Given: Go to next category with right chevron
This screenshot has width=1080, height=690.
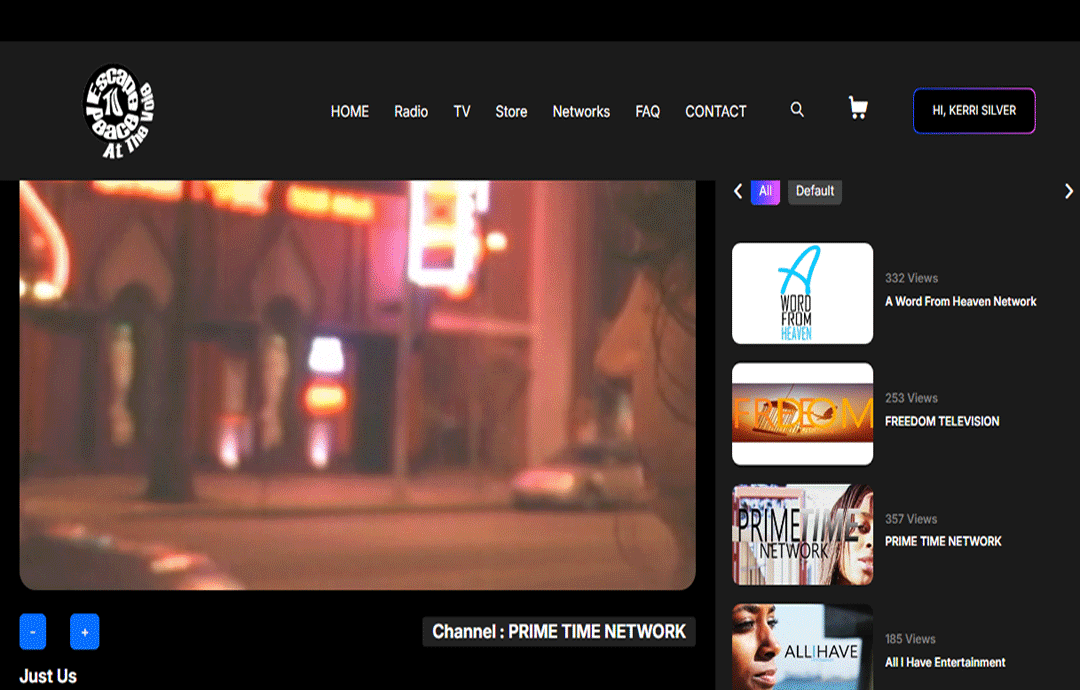Looking at the screenshot, I should pyautogui.click(x=1068, y=191).
